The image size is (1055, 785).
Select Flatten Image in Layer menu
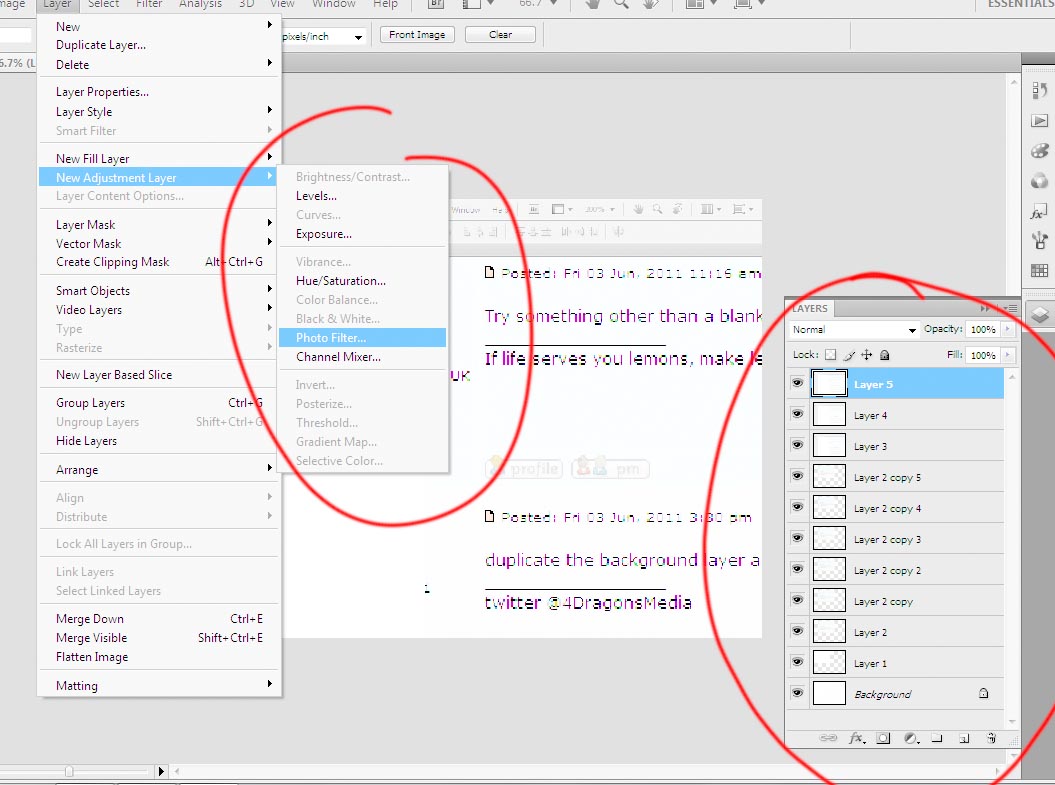[92, 657]
